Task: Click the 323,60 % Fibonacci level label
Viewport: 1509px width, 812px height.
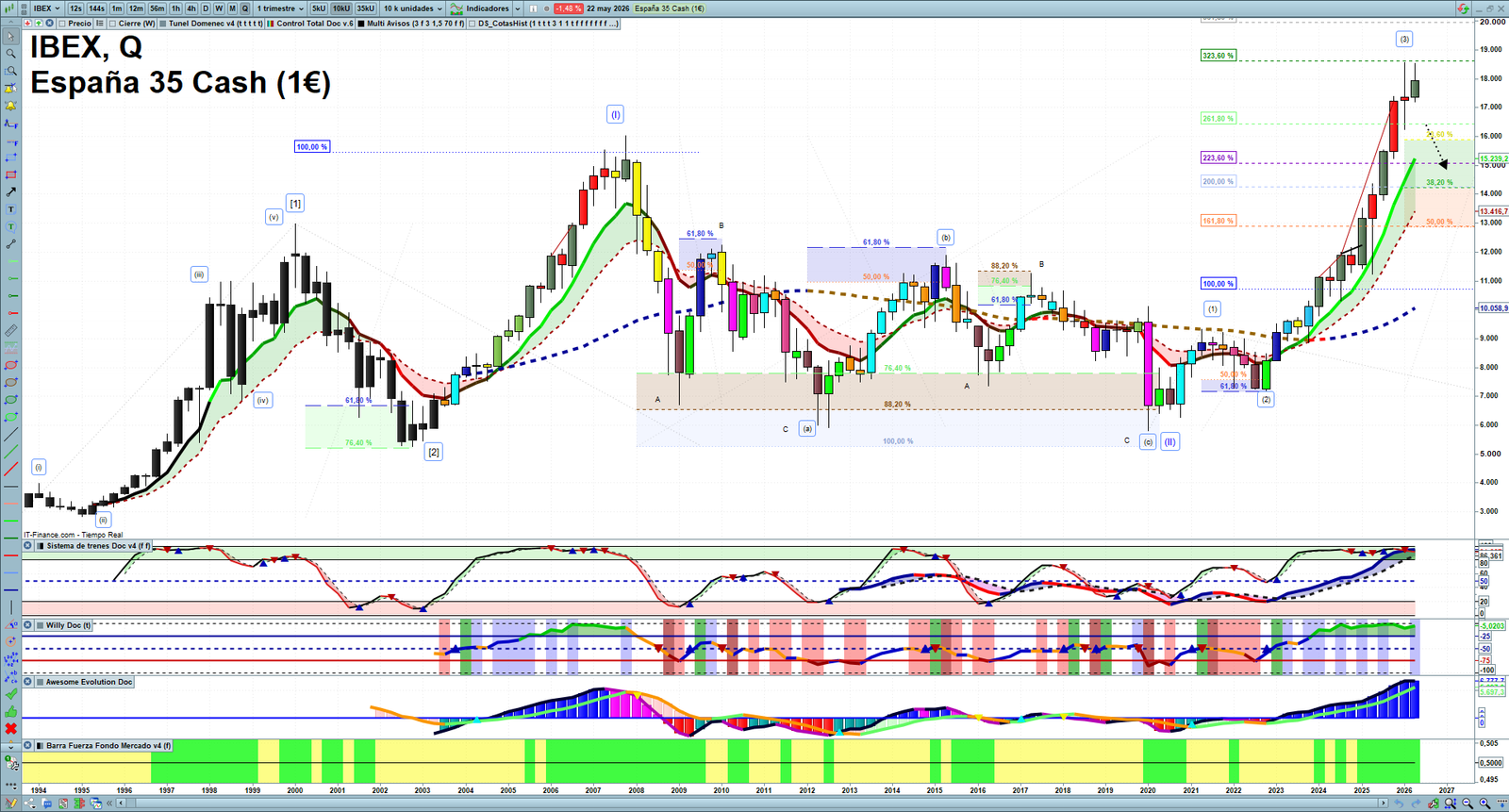Action: pos(1218,56)
